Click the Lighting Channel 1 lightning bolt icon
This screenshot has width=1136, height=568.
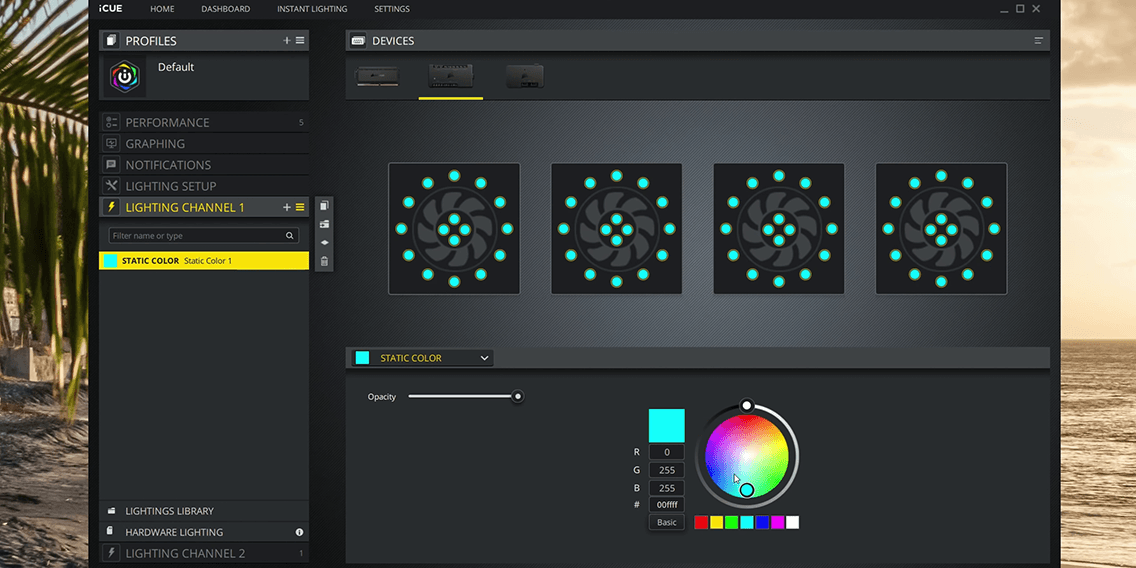click(x=111, y=207)
